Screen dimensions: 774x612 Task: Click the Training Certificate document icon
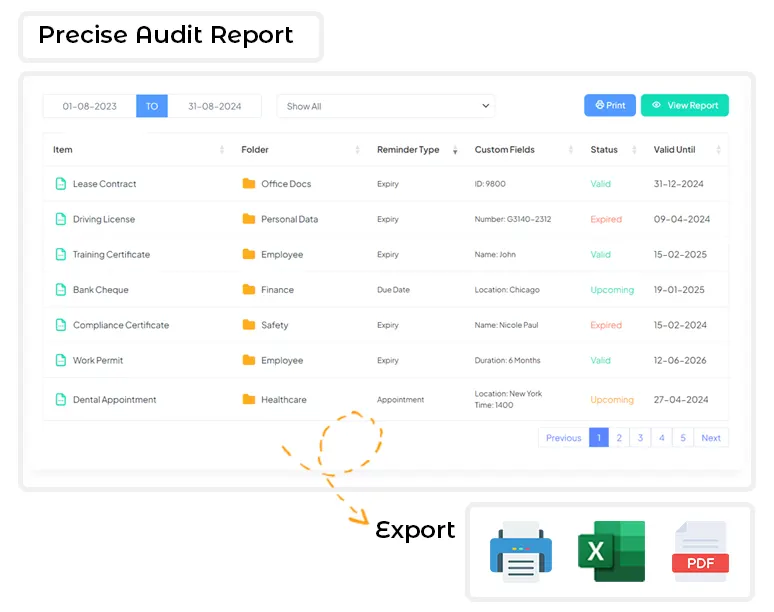pyautogui.click(x=61, y=255)
